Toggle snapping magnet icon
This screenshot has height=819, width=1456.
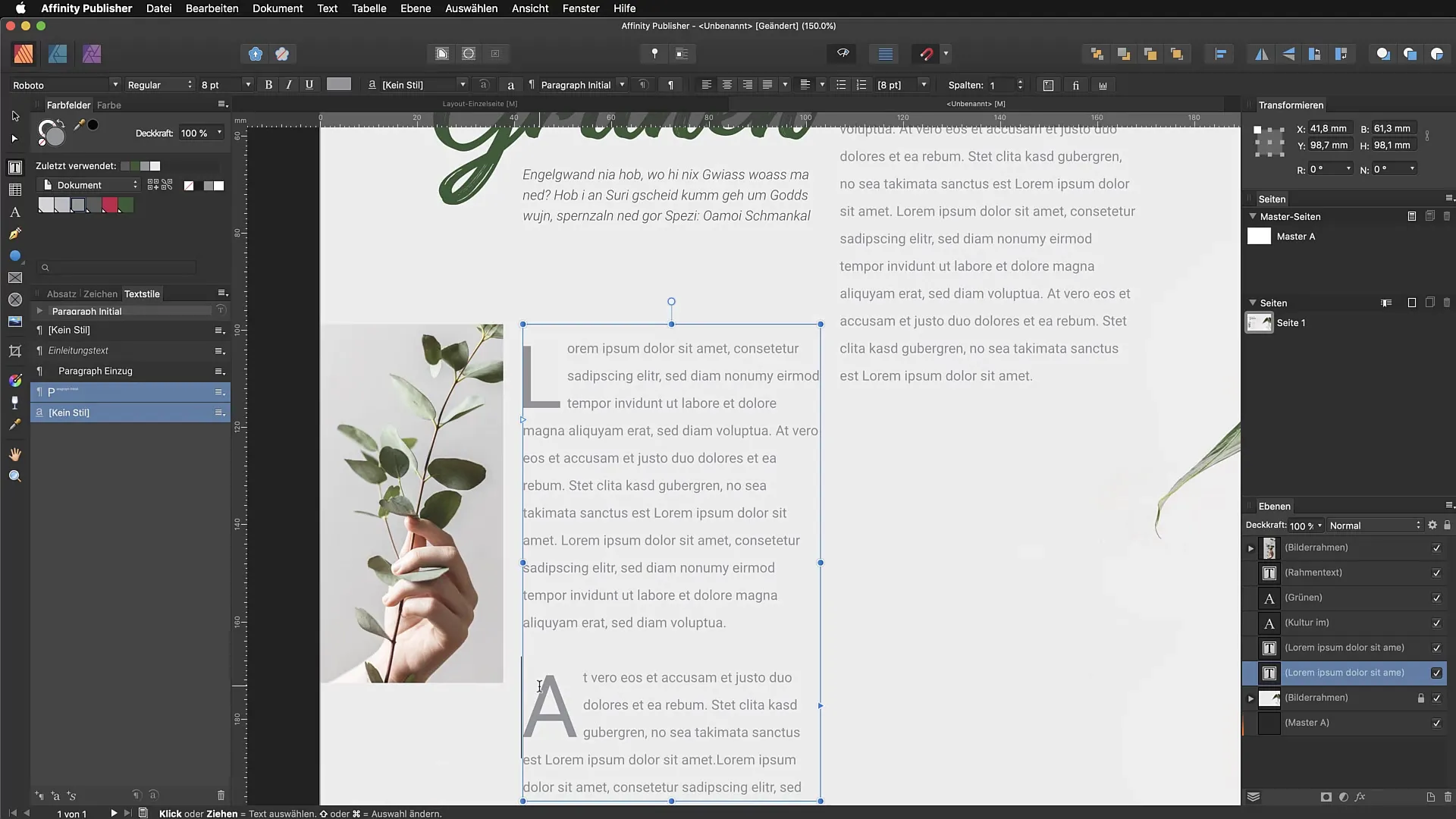click(x=927, y=54)
